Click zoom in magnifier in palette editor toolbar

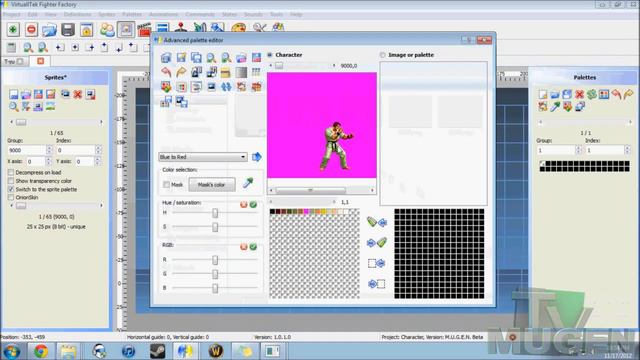coord(211,58)
